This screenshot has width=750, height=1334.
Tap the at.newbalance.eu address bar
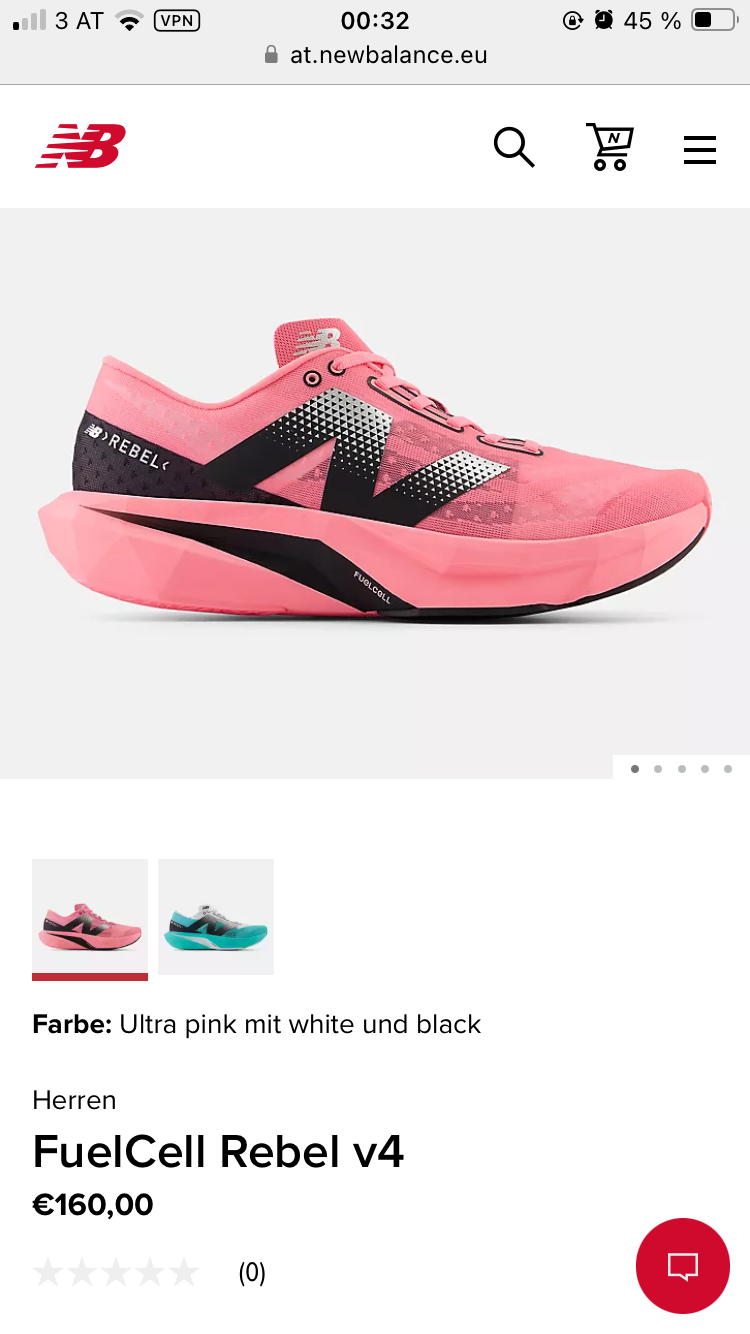tap(375, 55)
